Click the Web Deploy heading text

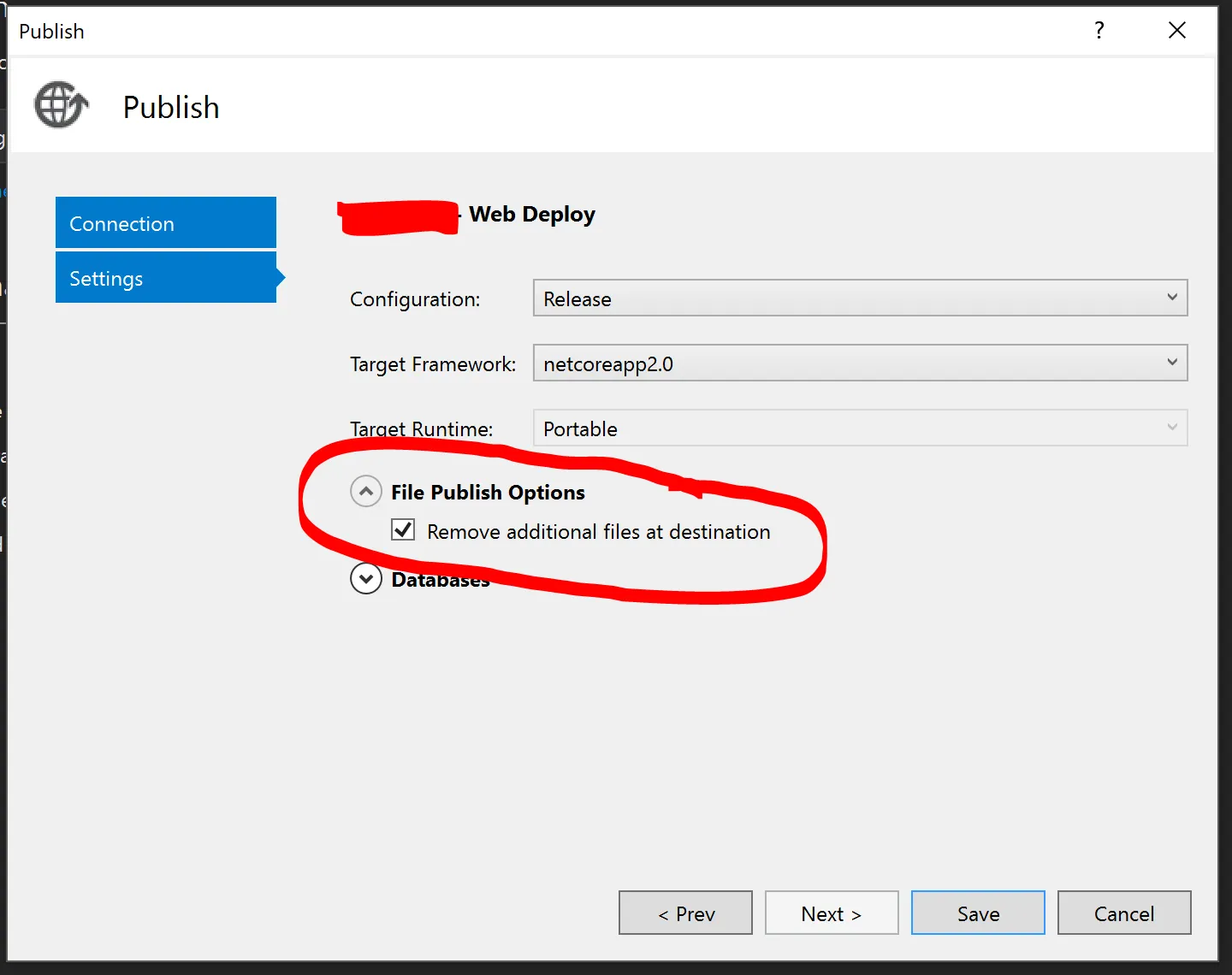(x=532, y=215)
